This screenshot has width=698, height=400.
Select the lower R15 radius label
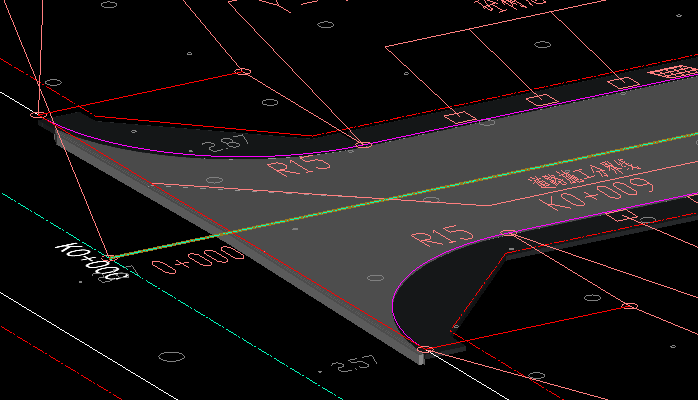click(x=443, y=237)
